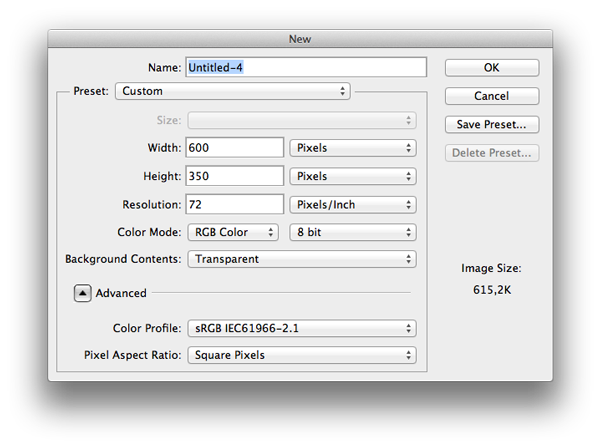Screen dimensions: 600x447
Task: Open the Color Profile sRGB dropdown
Action: coord(302,328)
